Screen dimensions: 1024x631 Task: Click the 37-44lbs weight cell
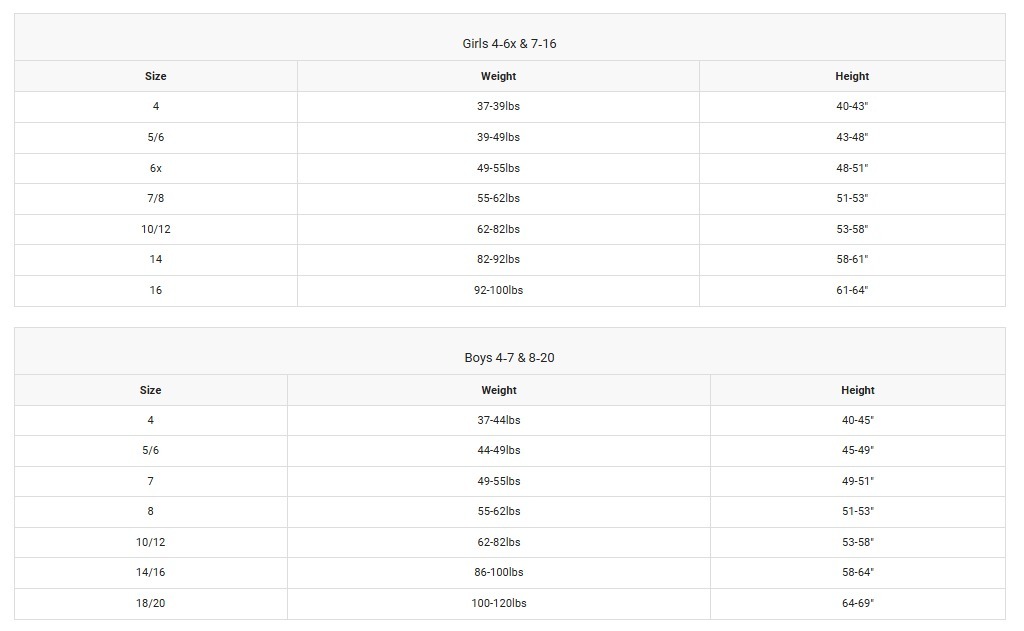(x=498, y=420)
